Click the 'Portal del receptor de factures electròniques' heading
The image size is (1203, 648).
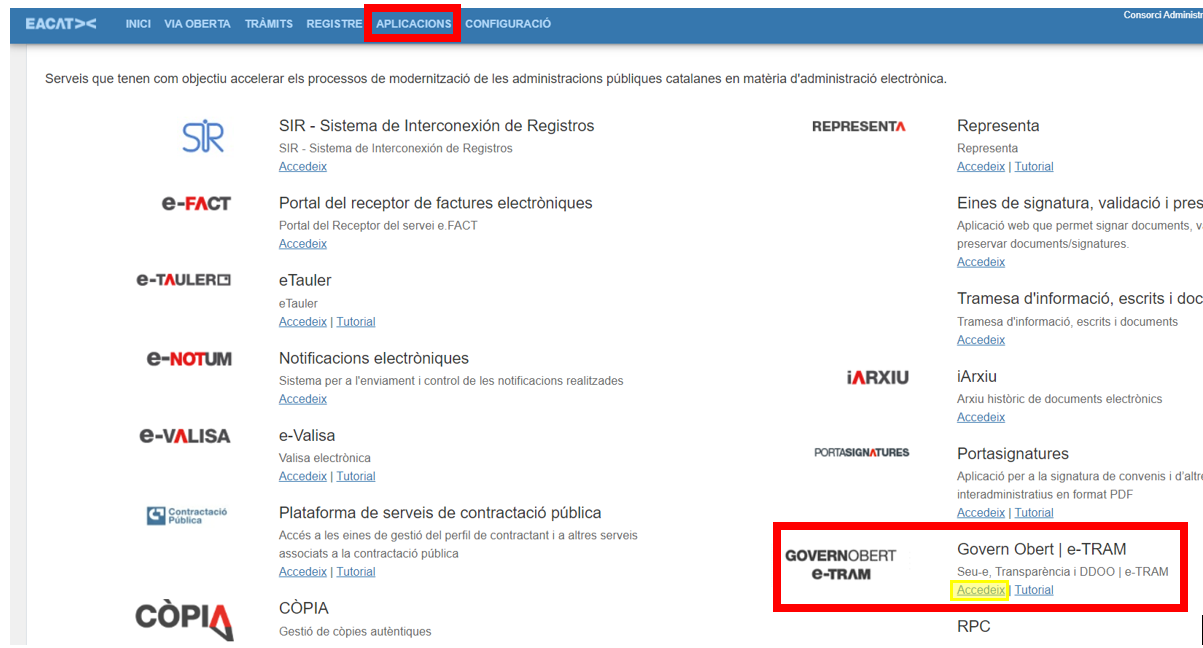tap(436, 203)
